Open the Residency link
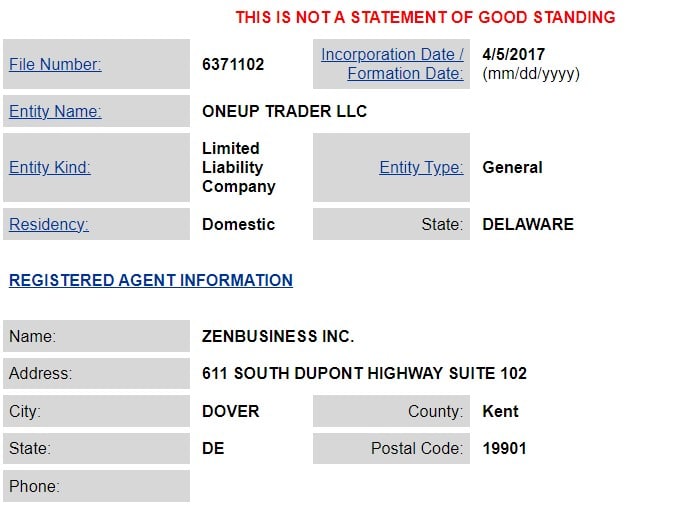This screenshot has height=511, width=695. [49, 225]
